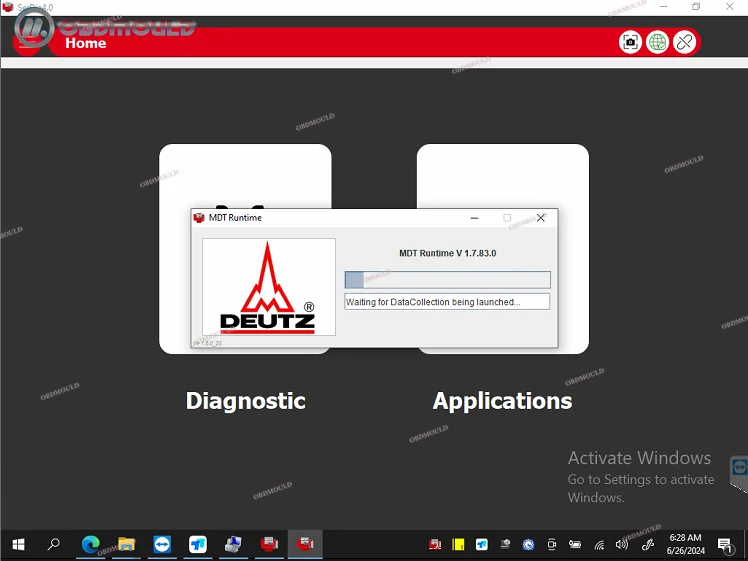Screen dimensions: 748x561
Task: Click the battery status tray icon
Action: pos(575,544)
